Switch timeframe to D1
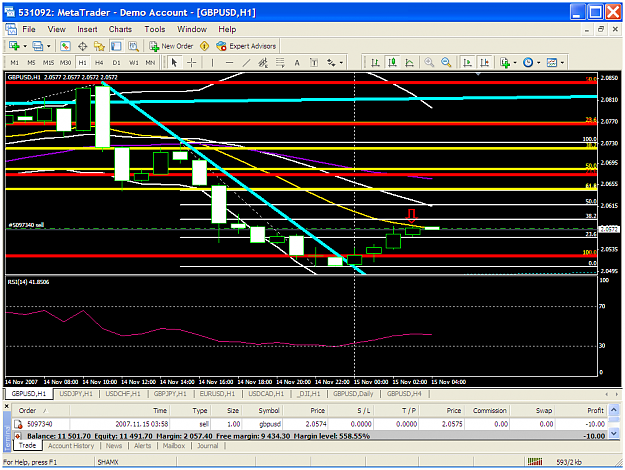Screen dimensions: 625x470 tap(116, 63)
